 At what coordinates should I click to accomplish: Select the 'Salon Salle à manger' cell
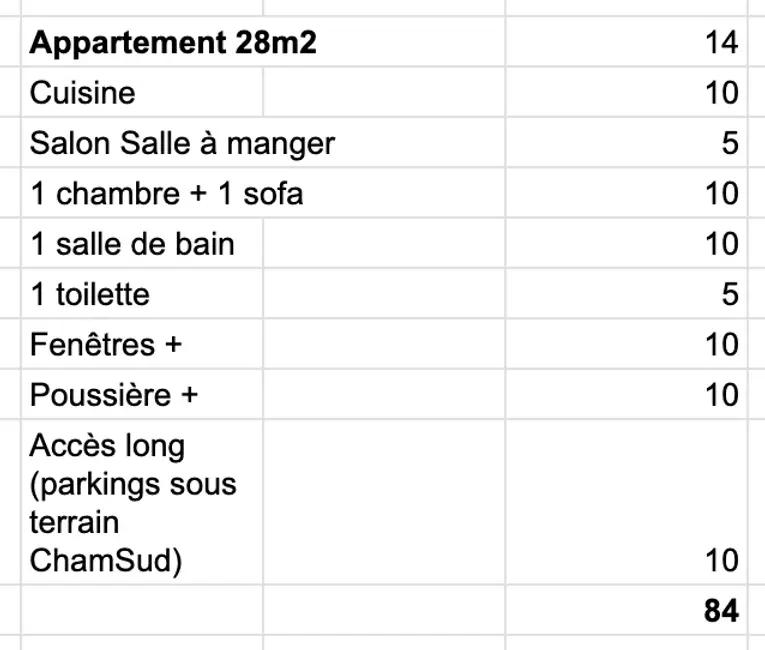[x=182, y=143]
